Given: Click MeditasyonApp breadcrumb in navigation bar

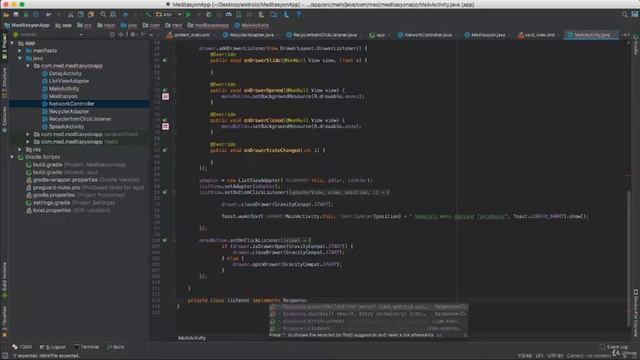Looking at the screenshot, I should (x=27, y=25).
